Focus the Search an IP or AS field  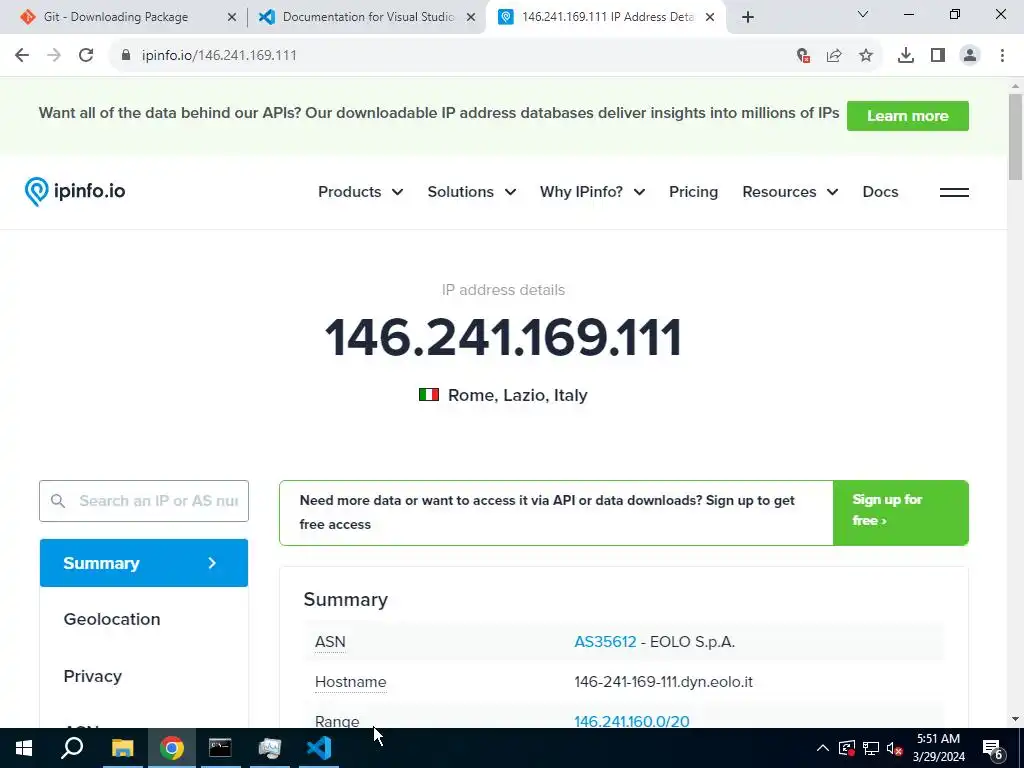[x=144, y=501]
